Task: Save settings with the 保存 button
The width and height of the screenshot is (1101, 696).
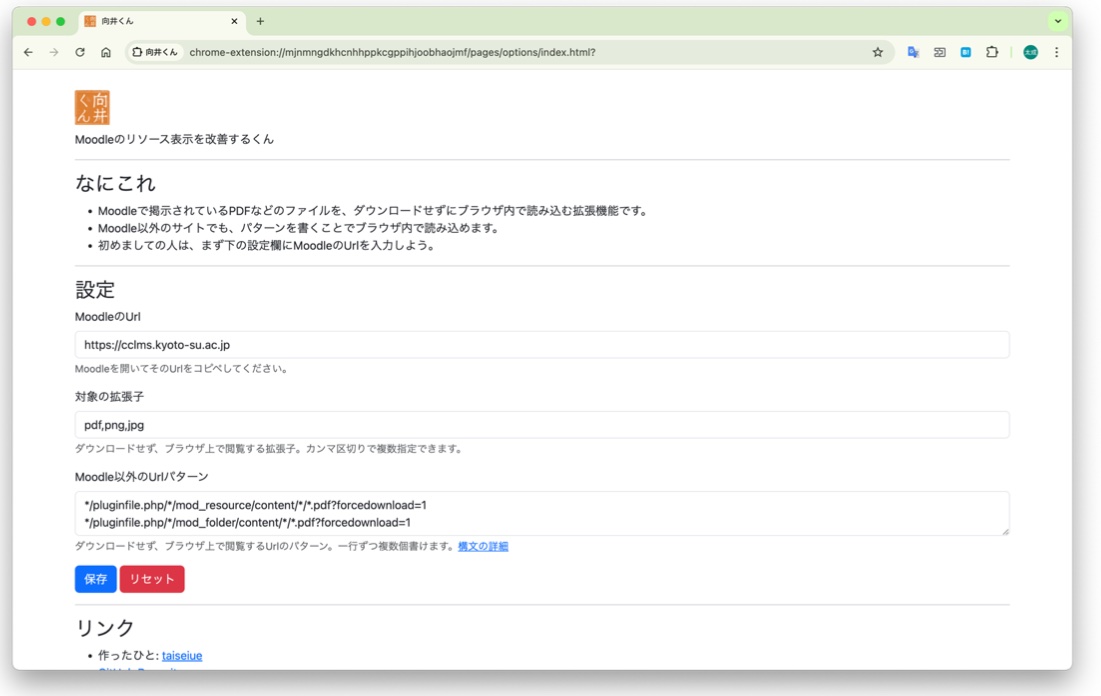Action: (95, 579)
